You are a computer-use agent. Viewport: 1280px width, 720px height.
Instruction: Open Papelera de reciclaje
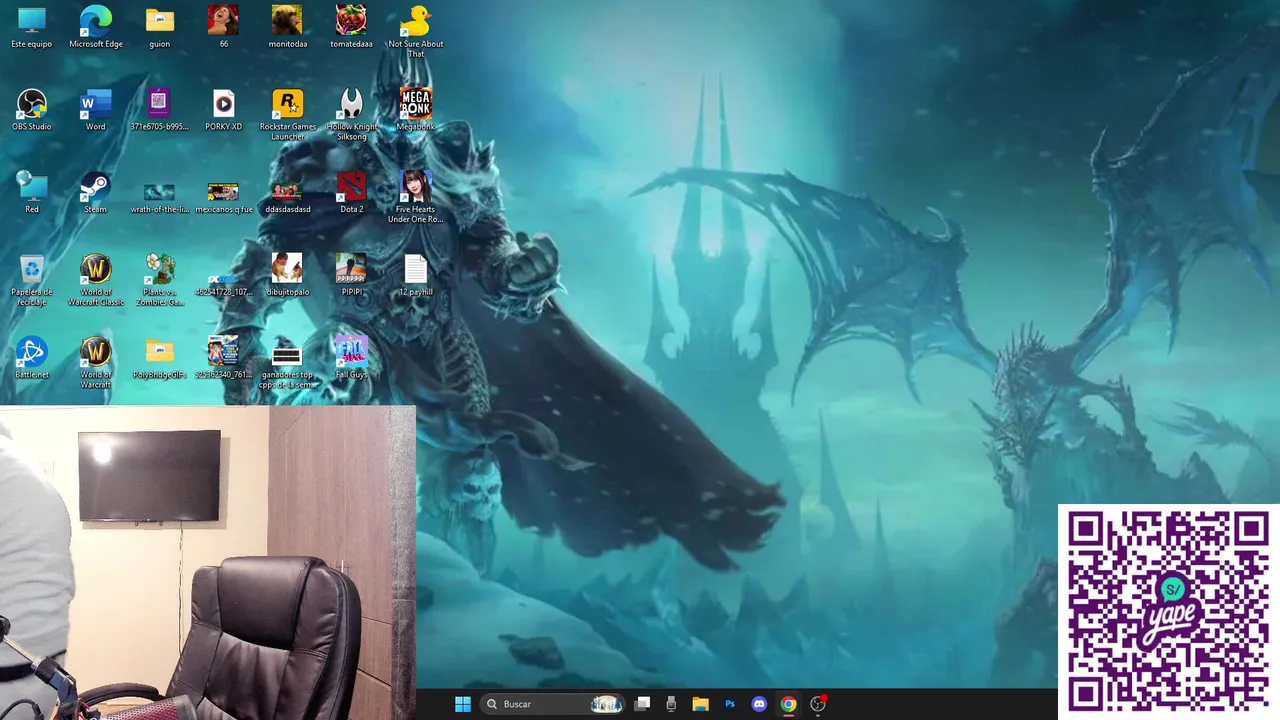coord(32,280)
